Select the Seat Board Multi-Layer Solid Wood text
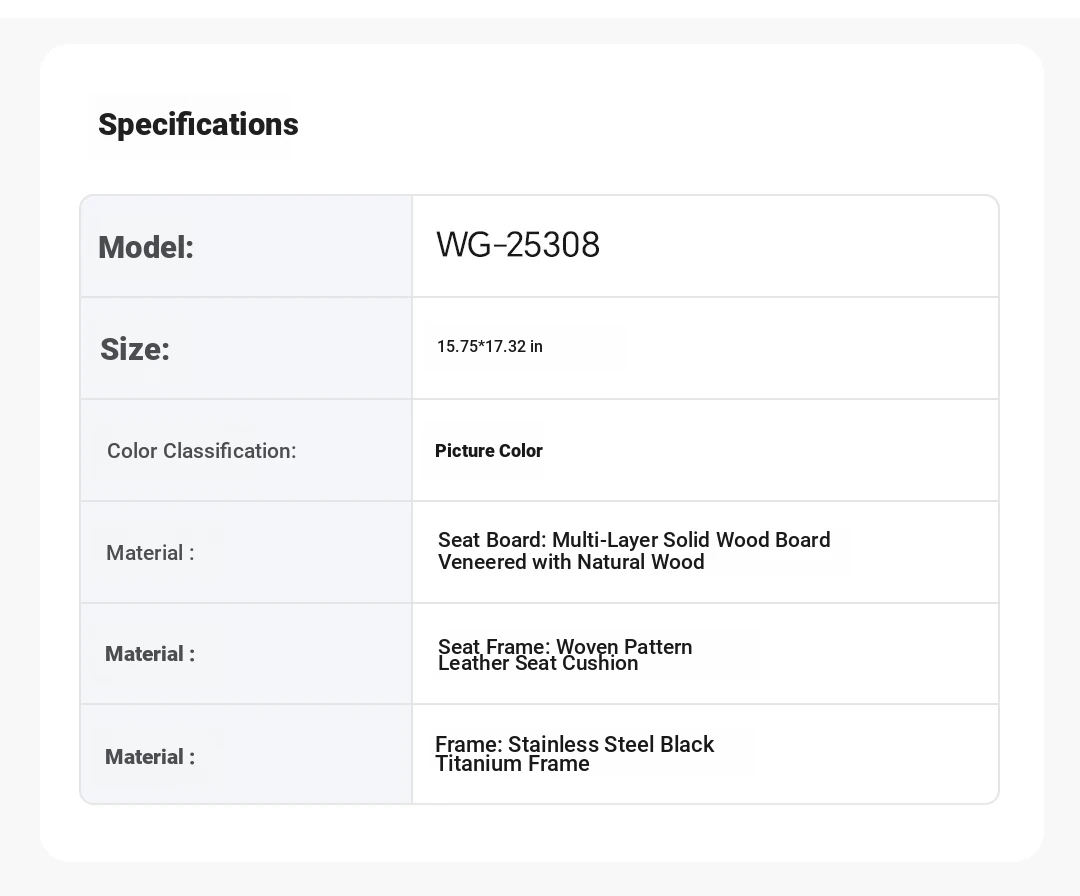This screenshot has height=896, width=1080. pos(634,539)
